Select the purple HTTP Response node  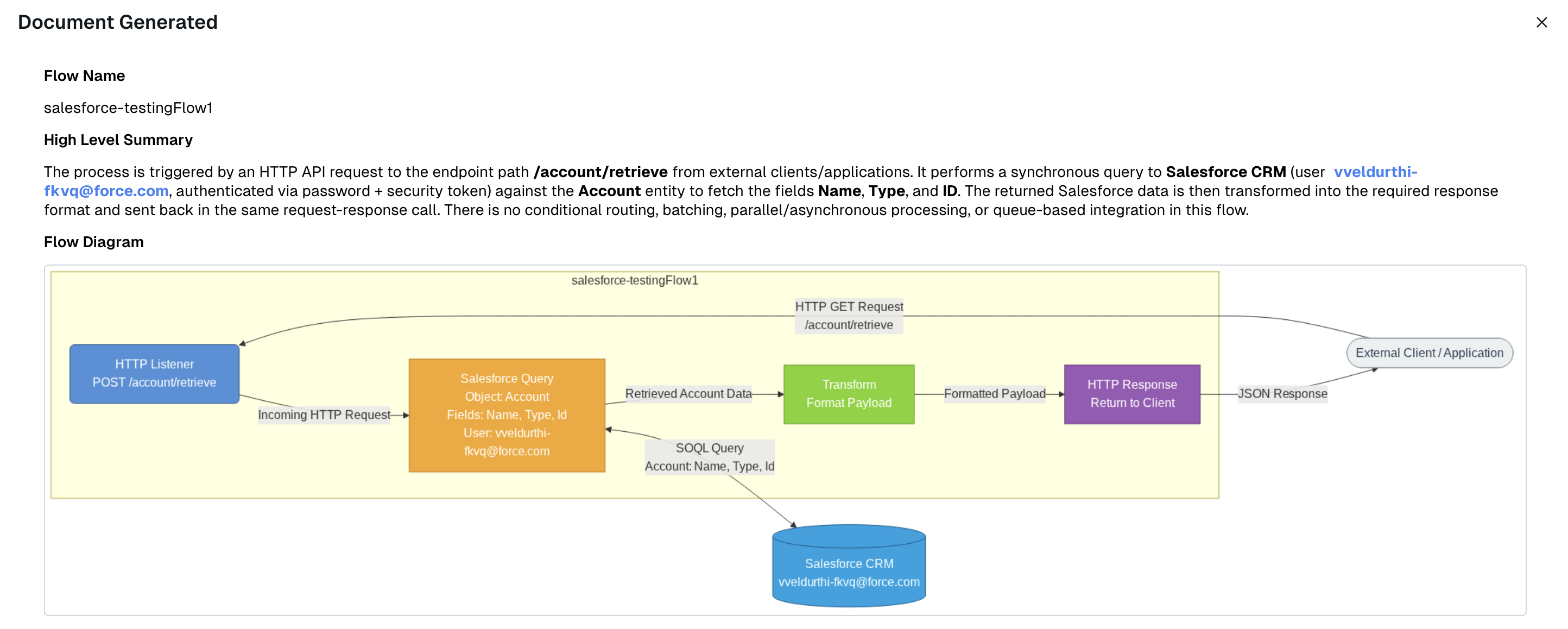1131,394
